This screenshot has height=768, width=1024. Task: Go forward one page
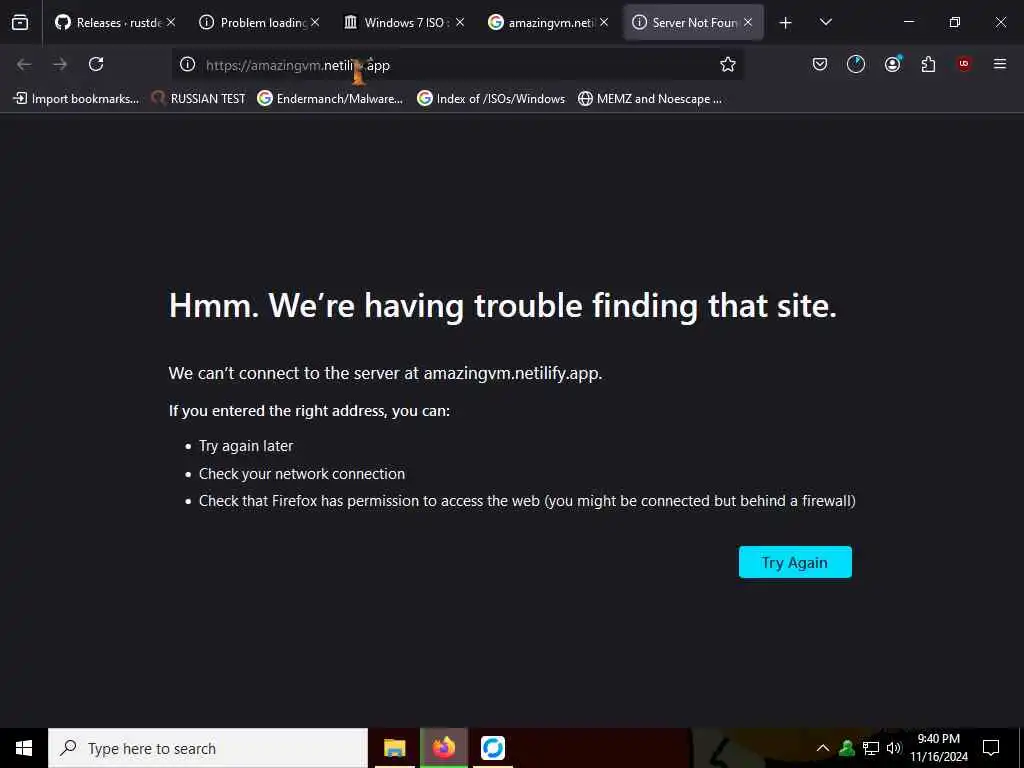point(60,64)
